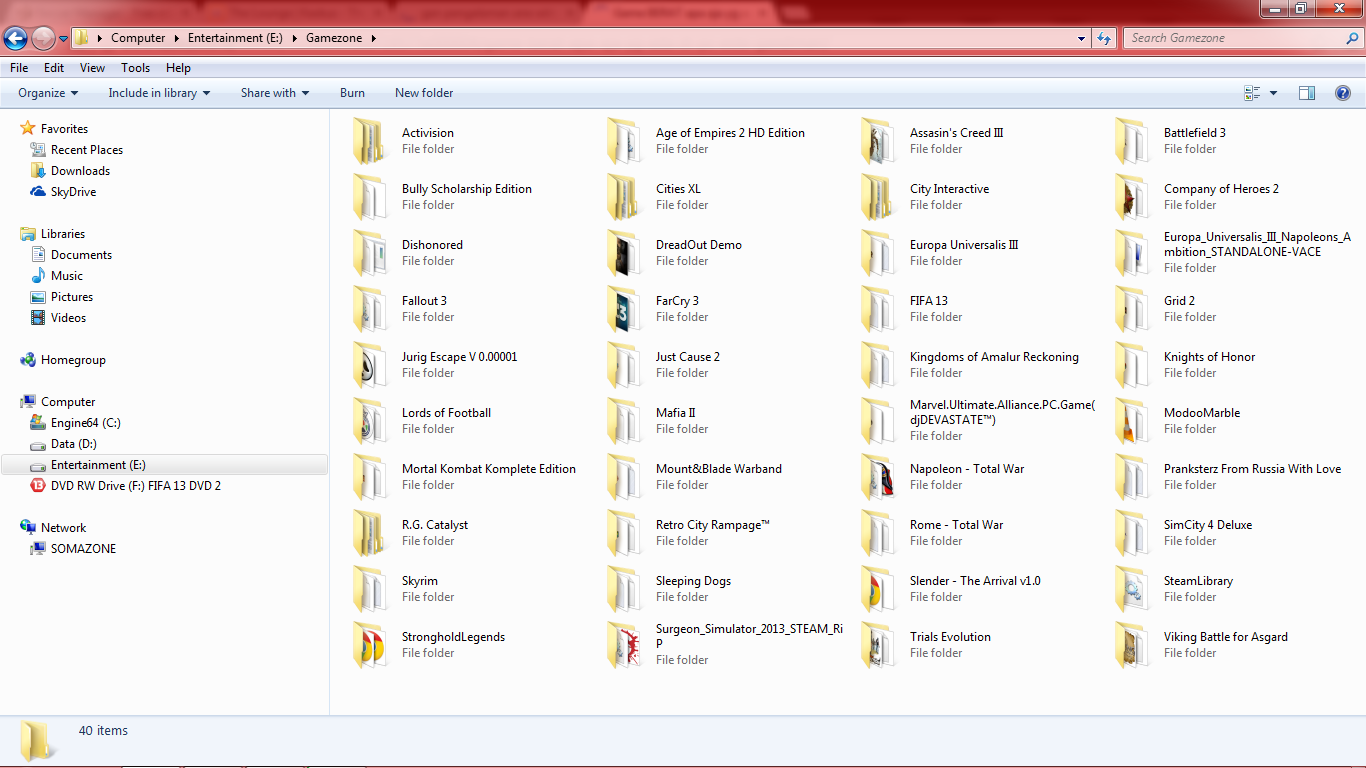Select the ModooMarble folder icon
The width and height of the screenshot is (1366, 768).
1132,420
